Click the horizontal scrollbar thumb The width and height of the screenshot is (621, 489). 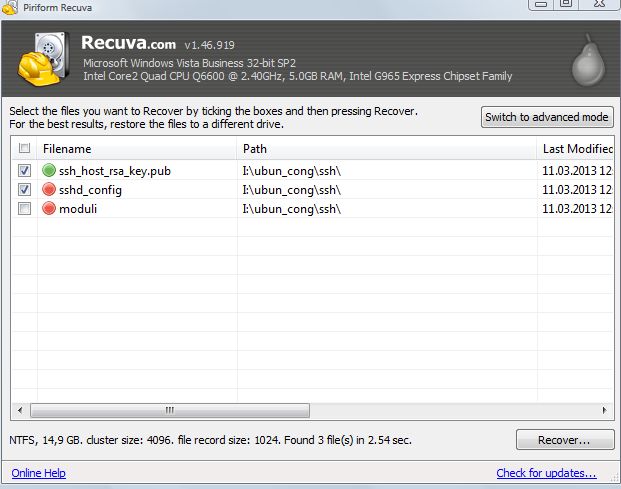click(x=170, y=410)
